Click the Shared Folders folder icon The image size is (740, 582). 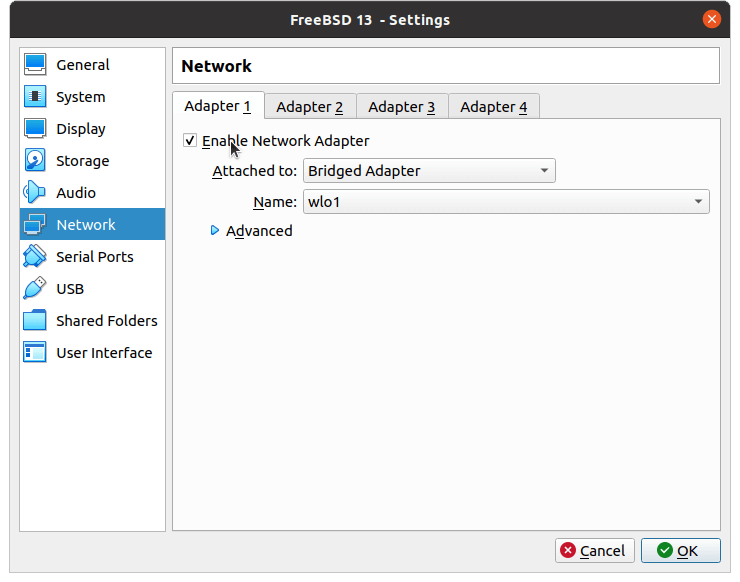[35, 321]
